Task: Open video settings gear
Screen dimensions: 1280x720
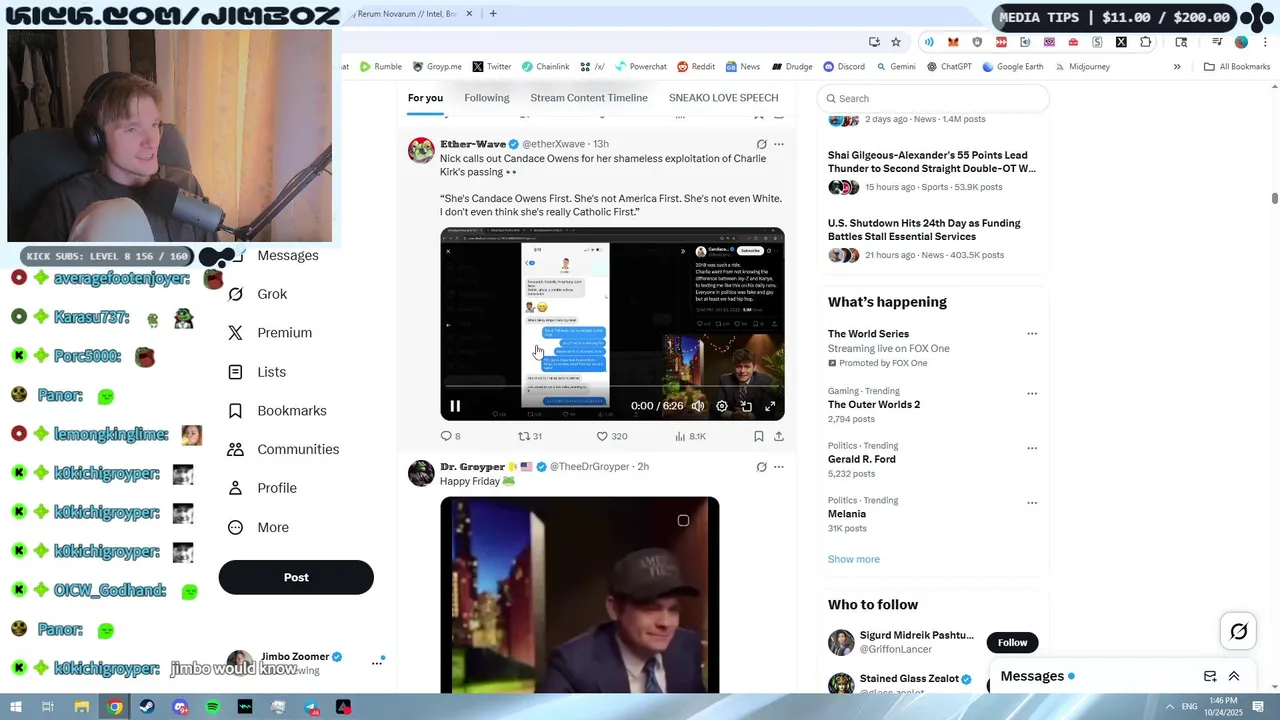Action: (722, 406)
